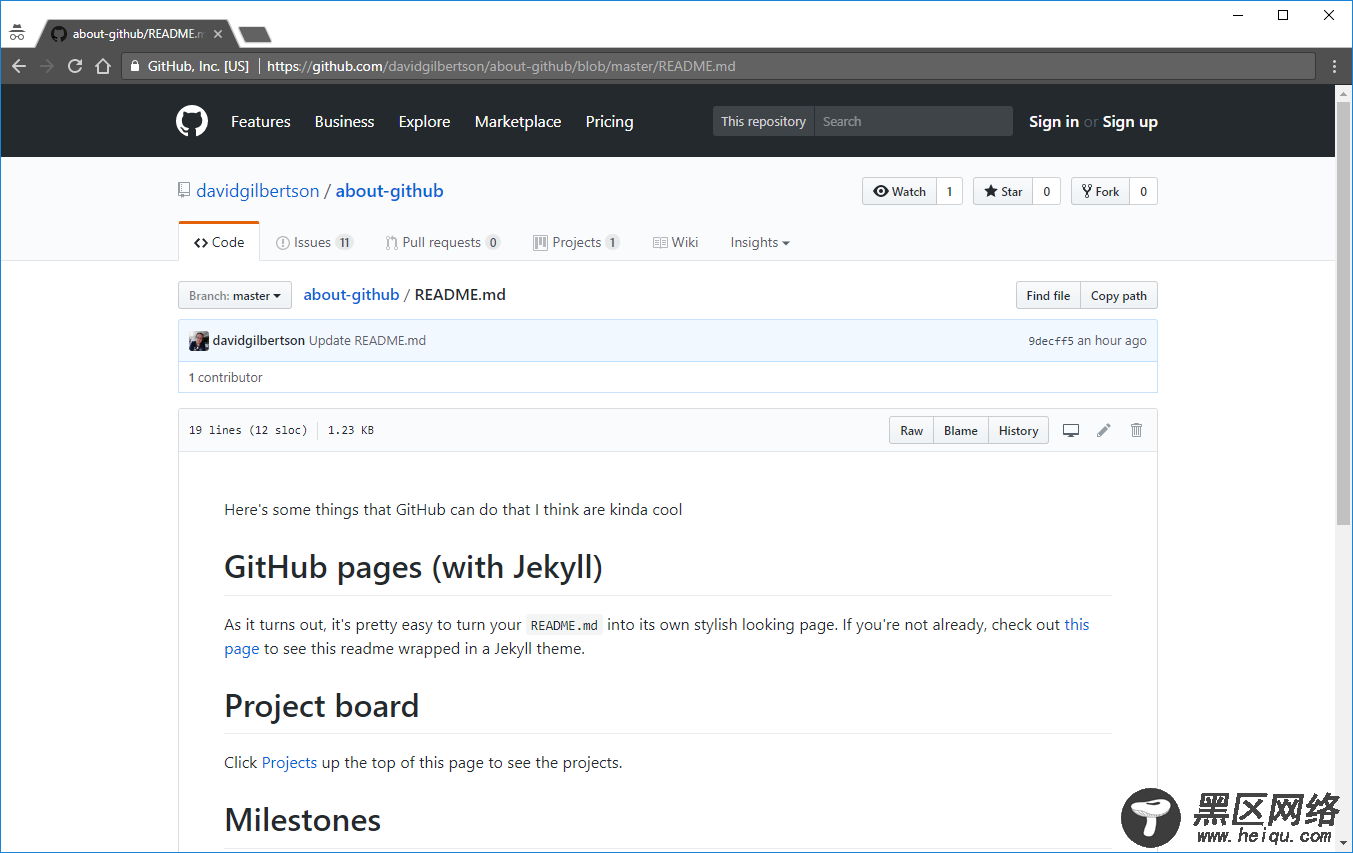Close the about-github/README.md tab
Screen dimensions: 1353x853
218,34
